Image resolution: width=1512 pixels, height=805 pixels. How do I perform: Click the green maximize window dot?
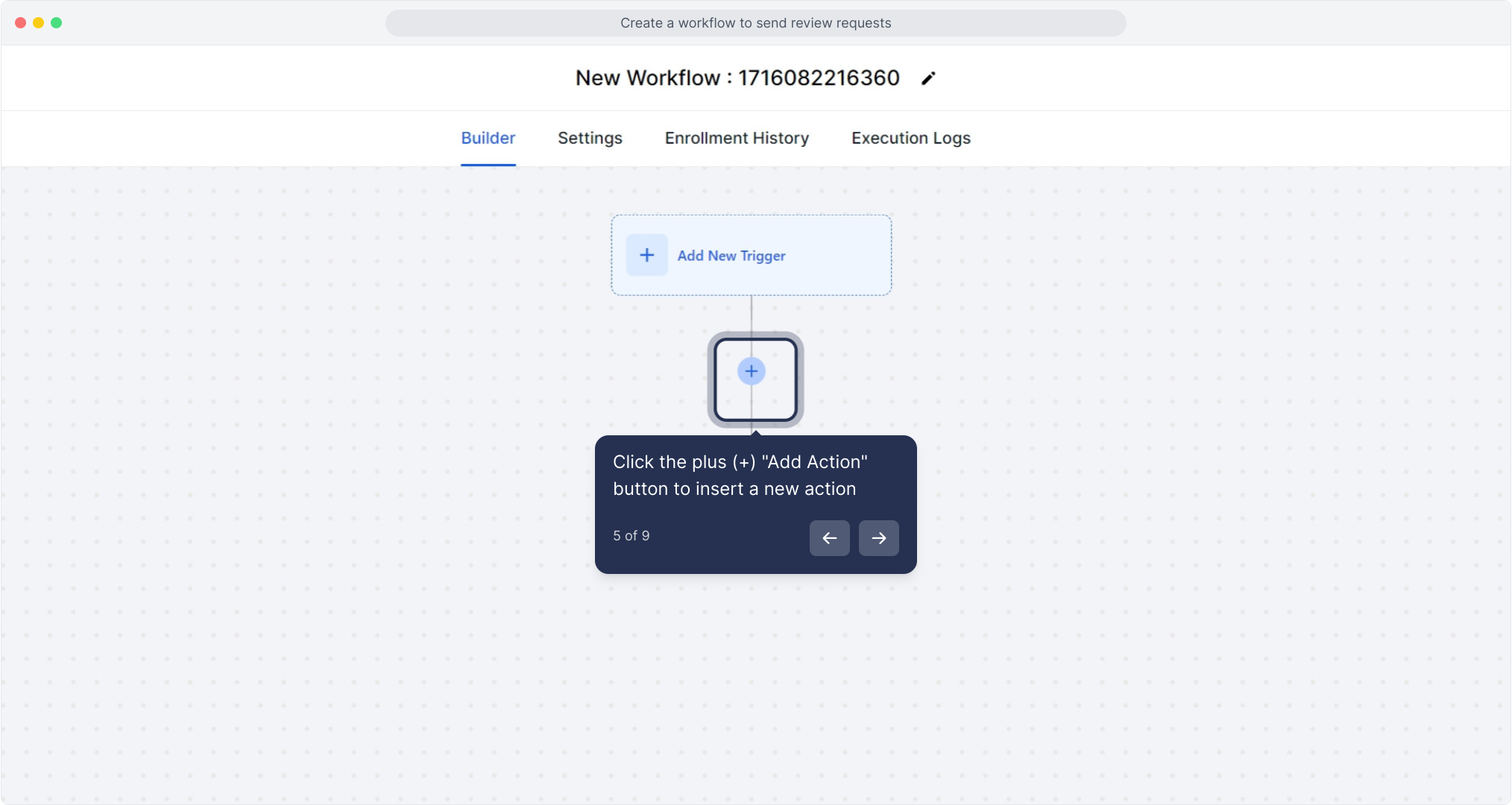[x=57, y=23]
